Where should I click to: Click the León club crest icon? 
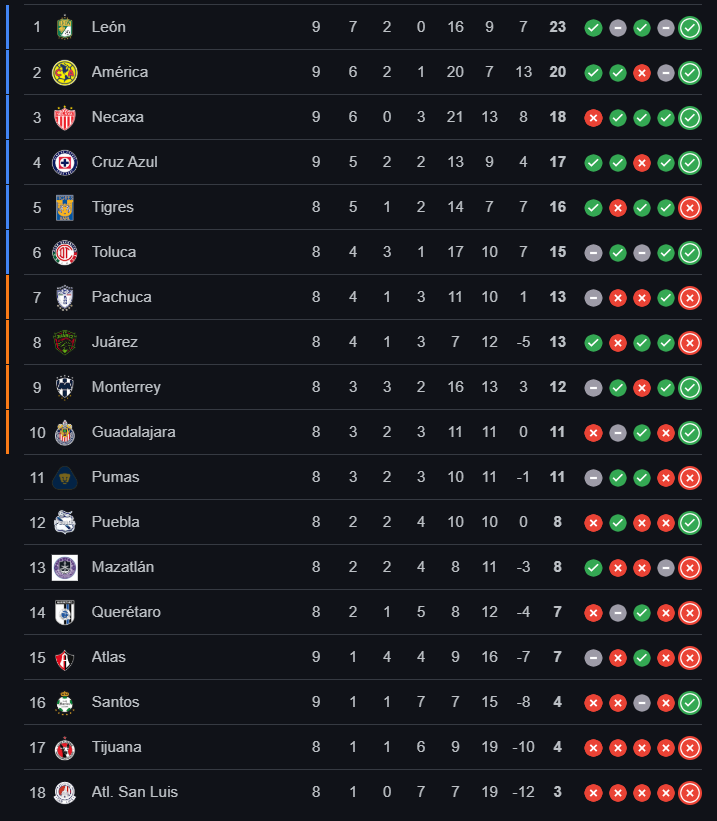click(64, 27)
